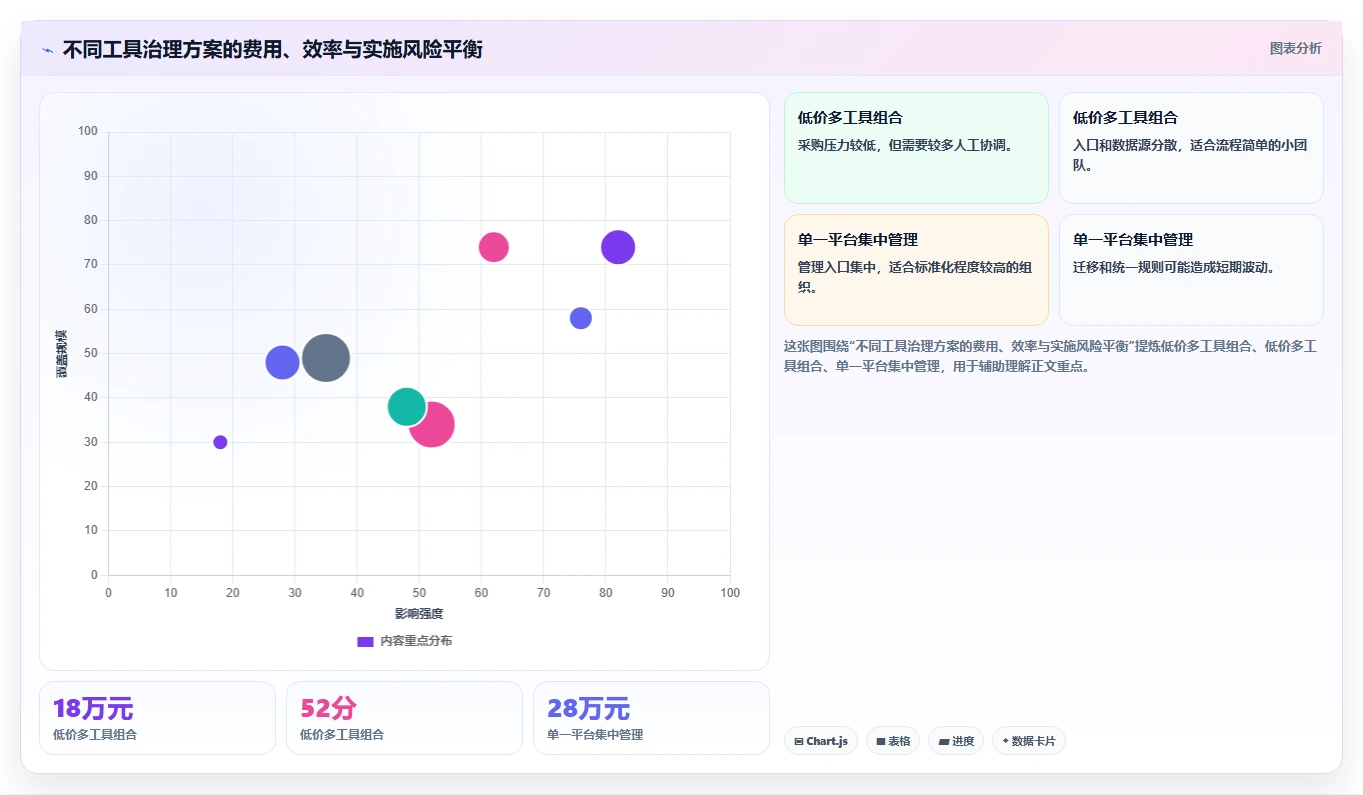
Task: Click the teal bubble in chart
Action: click(406, 406)
